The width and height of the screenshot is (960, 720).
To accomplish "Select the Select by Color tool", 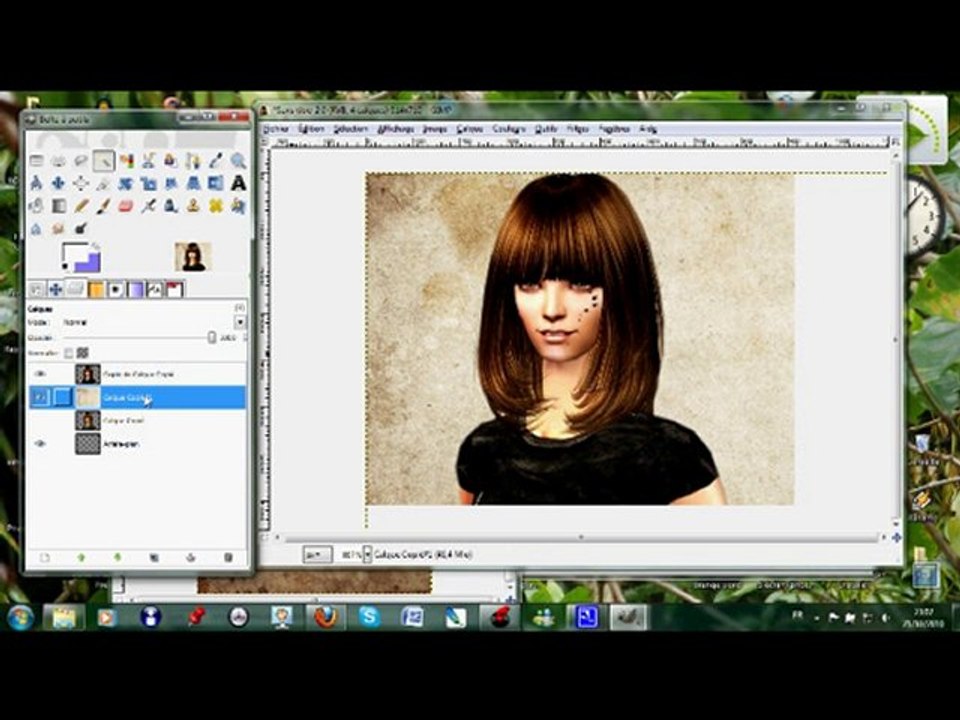I will (x=126, y=161).
